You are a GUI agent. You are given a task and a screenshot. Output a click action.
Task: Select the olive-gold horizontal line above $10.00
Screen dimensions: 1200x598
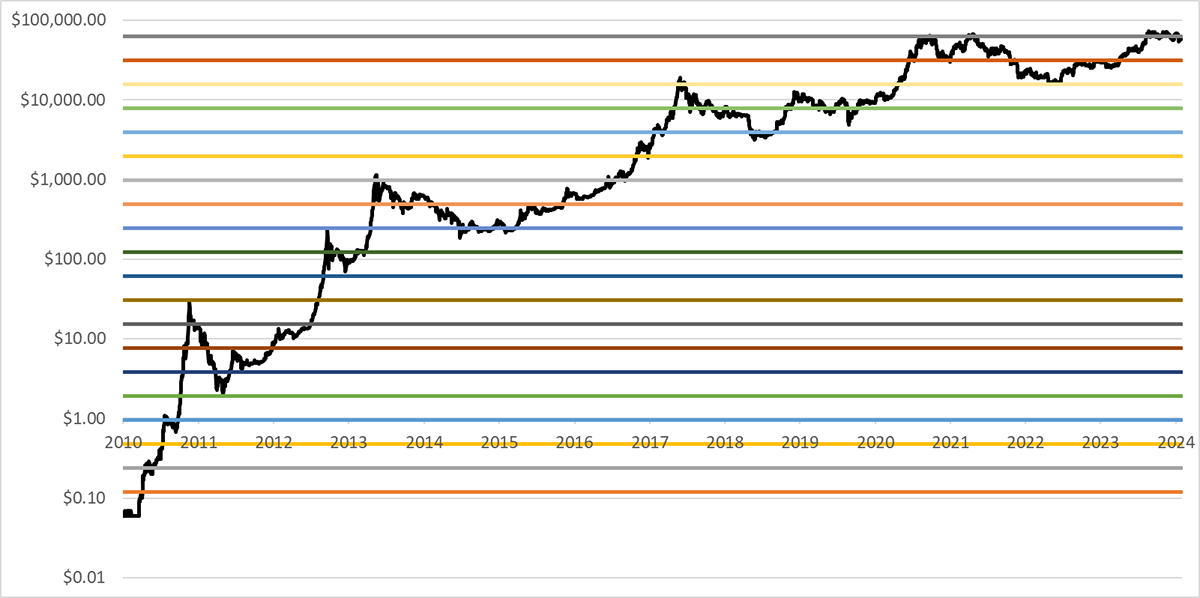click(654, 300)
